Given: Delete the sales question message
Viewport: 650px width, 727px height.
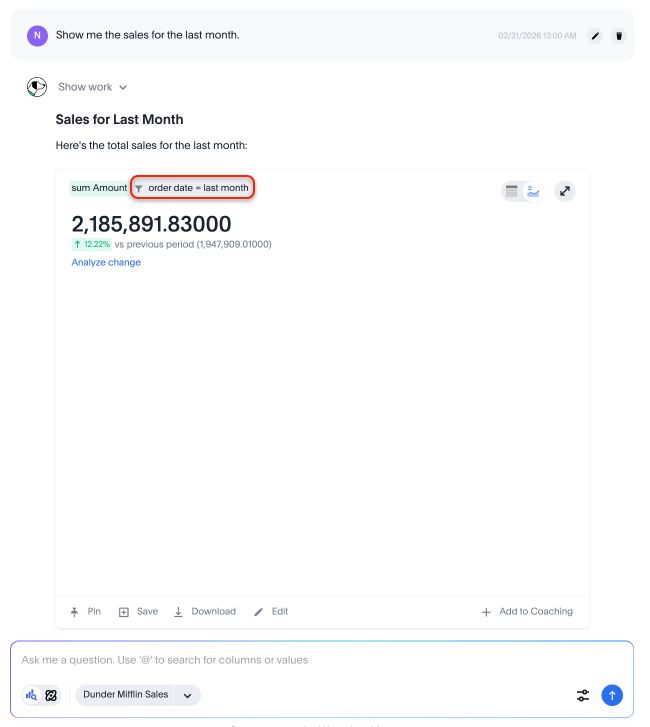Looking at the screenshot, I should tap(618, 36).
